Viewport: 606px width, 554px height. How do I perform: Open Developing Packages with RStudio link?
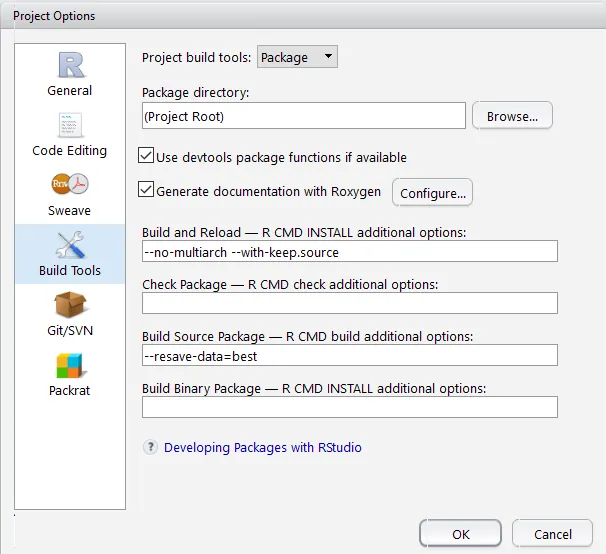(x=263, y=447)
